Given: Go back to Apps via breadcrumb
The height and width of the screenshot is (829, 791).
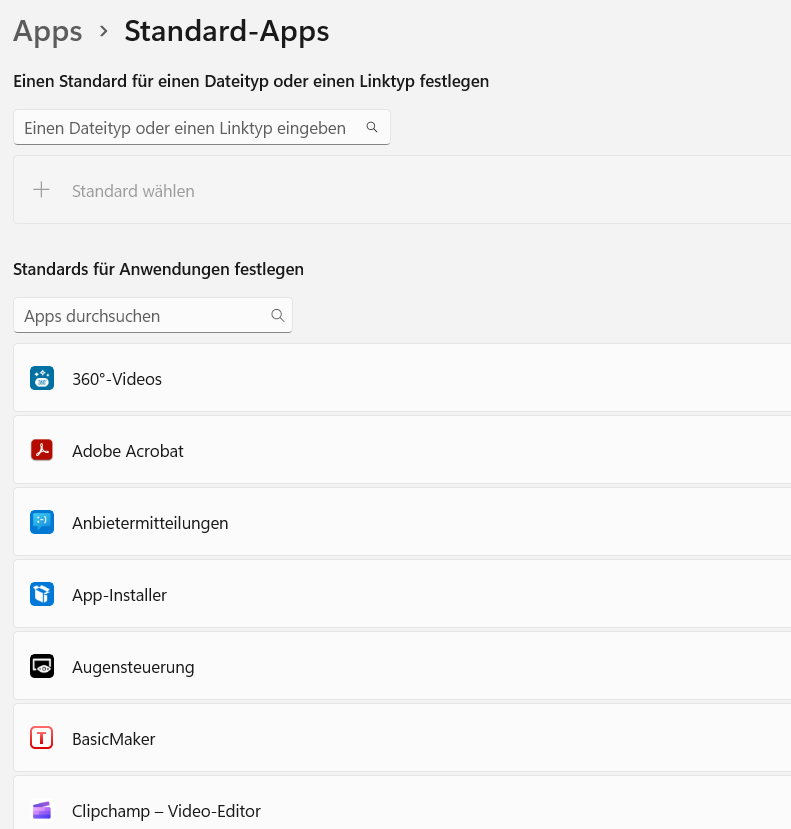Looking at the screenshot, I should [x=47, y=32].
